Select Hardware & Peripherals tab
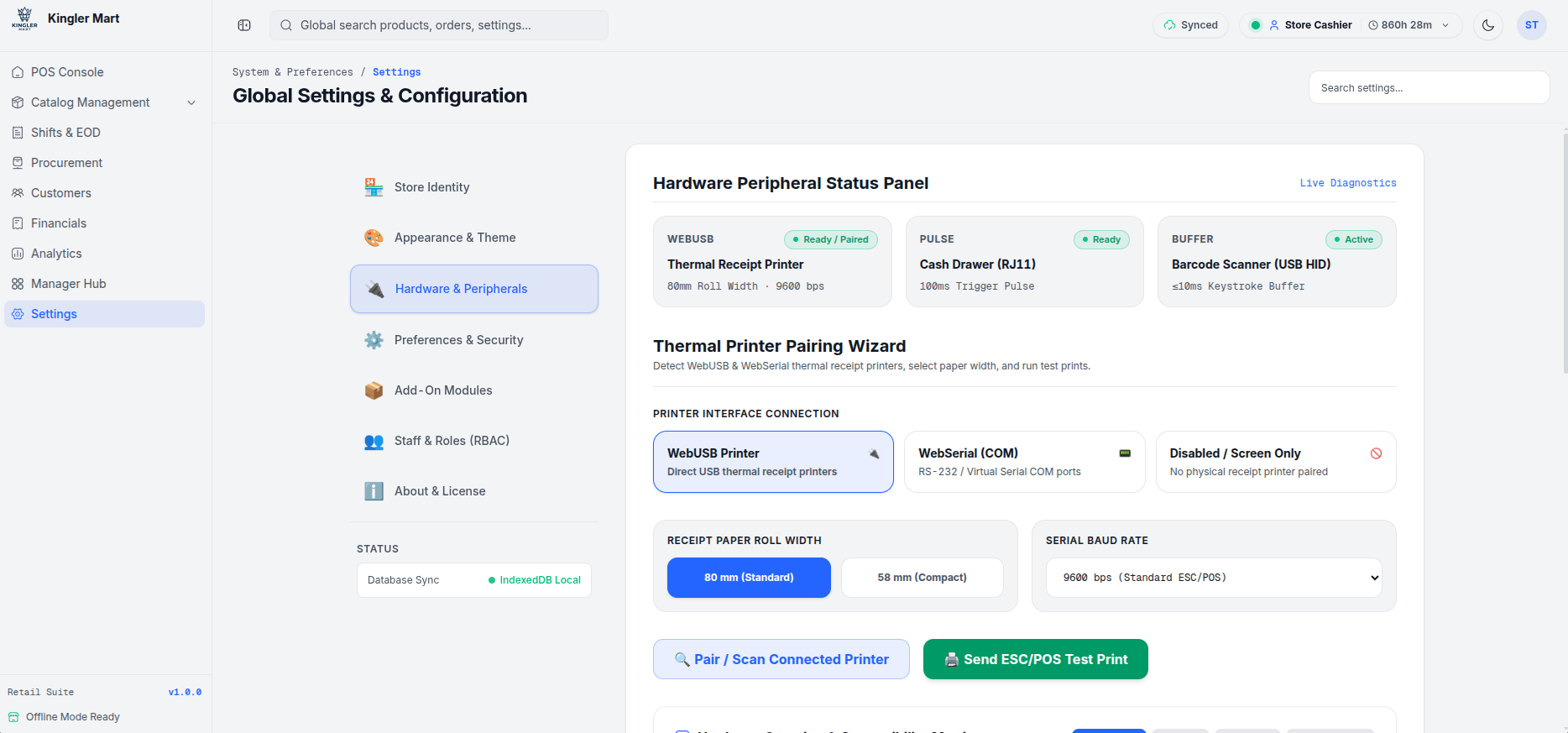1568x733 pixels. [474, 289]
